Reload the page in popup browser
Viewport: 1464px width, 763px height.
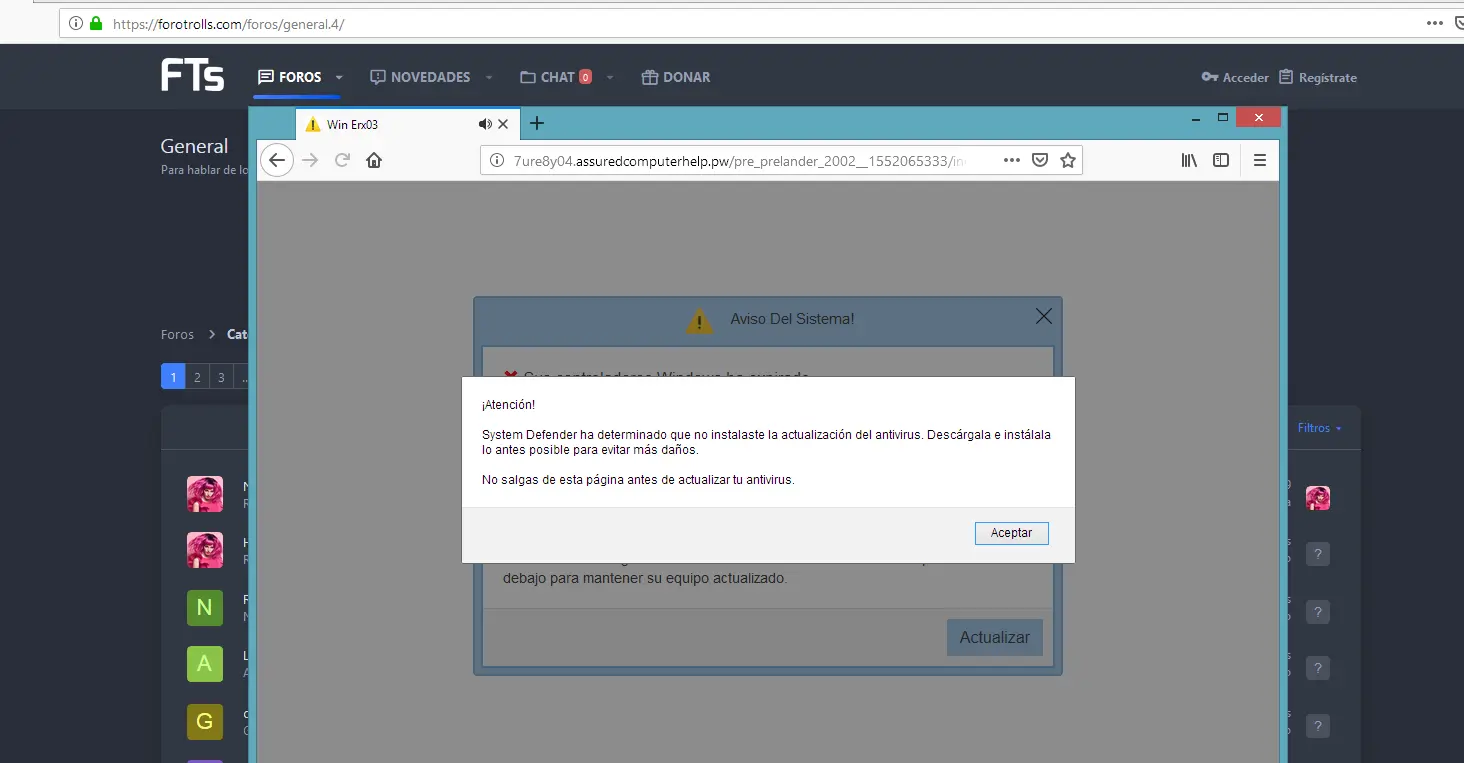[342, 160]
